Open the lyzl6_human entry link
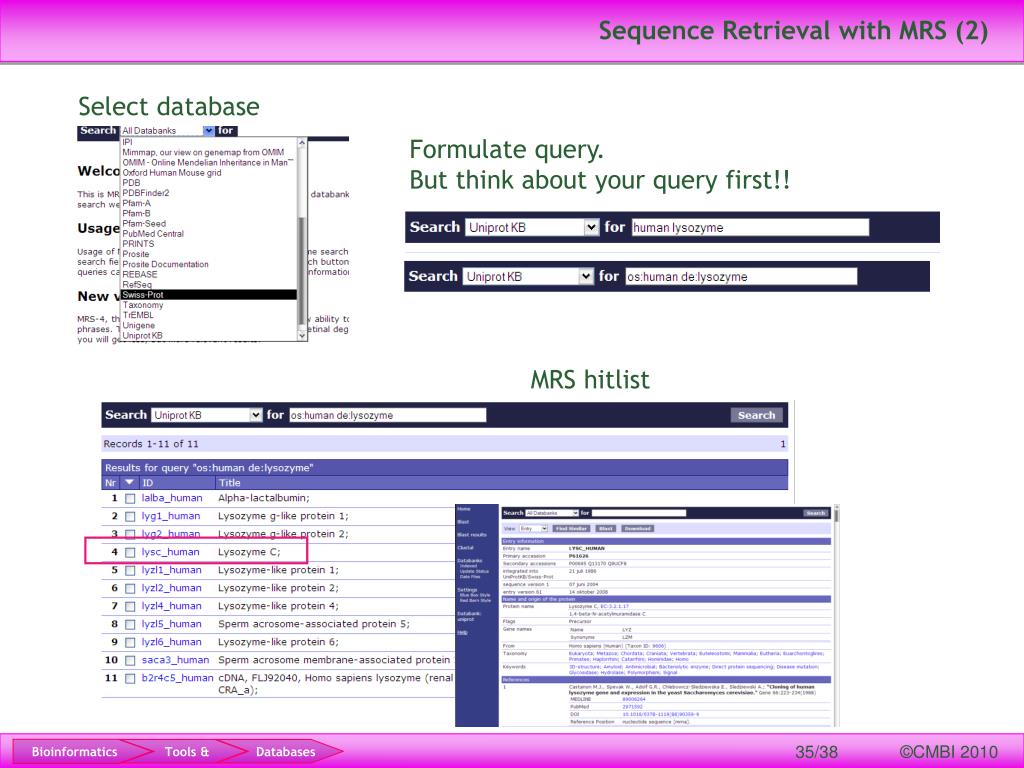Screen dimensions: 1024x768 tap(171, 642)
